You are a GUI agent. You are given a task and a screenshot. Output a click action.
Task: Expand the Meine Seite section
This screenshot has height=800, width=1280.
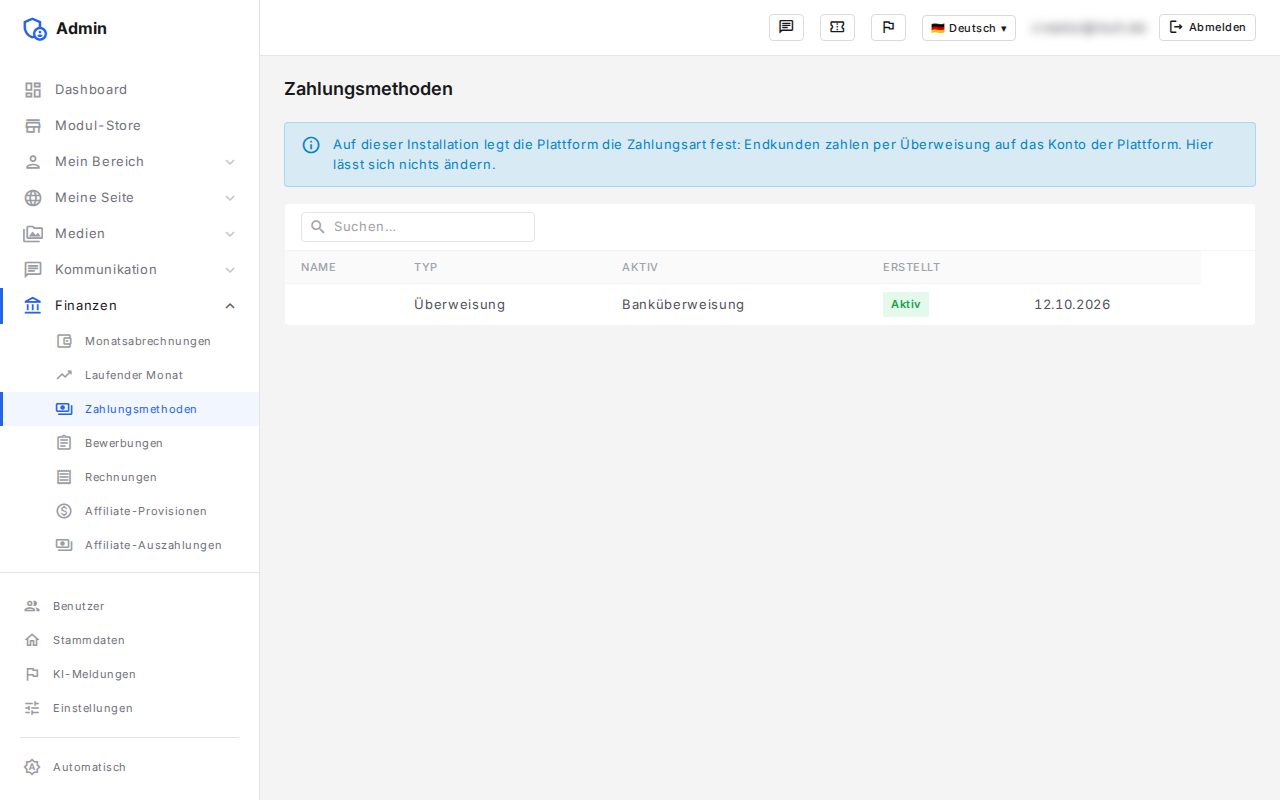pyautogui.click(x=129, y=198)
